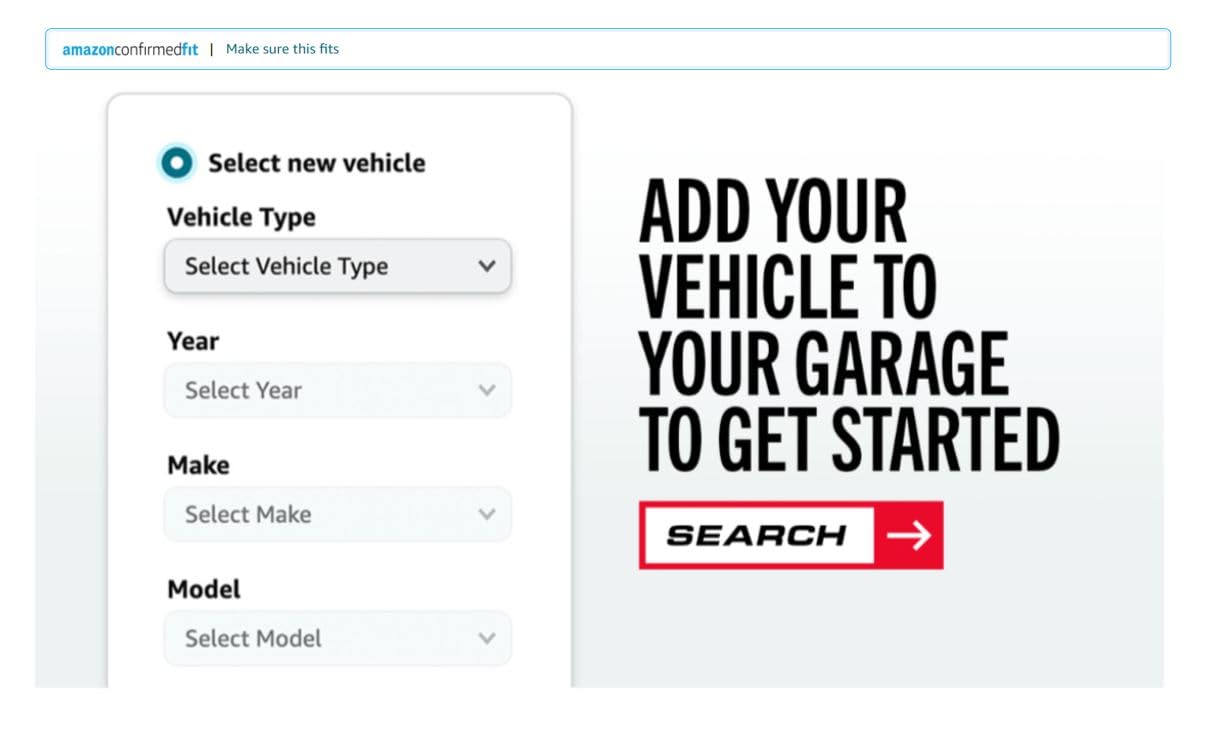
Task: Click empty area of the confirmed fit bar
Action: (750, 49)
